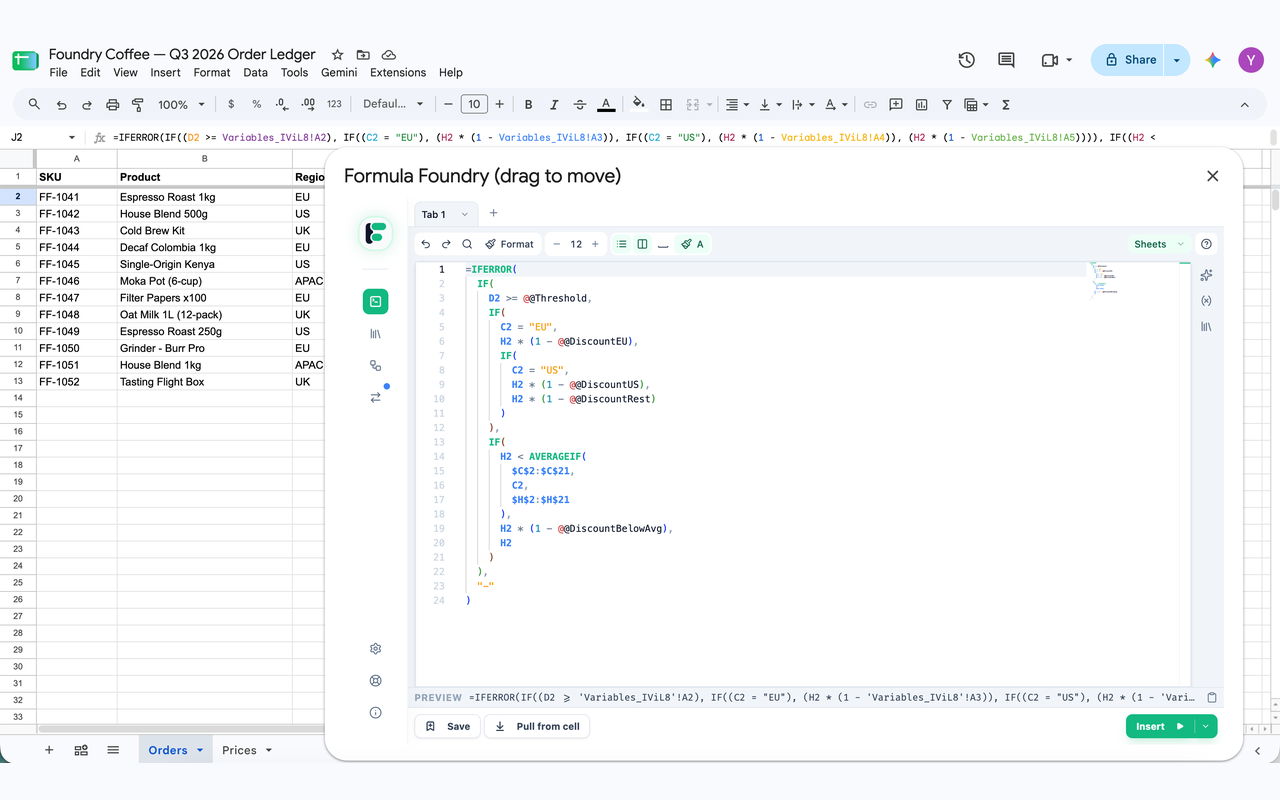Open the comments icon in Sheets header
This screenshot has height=800, width=1280.
[1006, 60]
